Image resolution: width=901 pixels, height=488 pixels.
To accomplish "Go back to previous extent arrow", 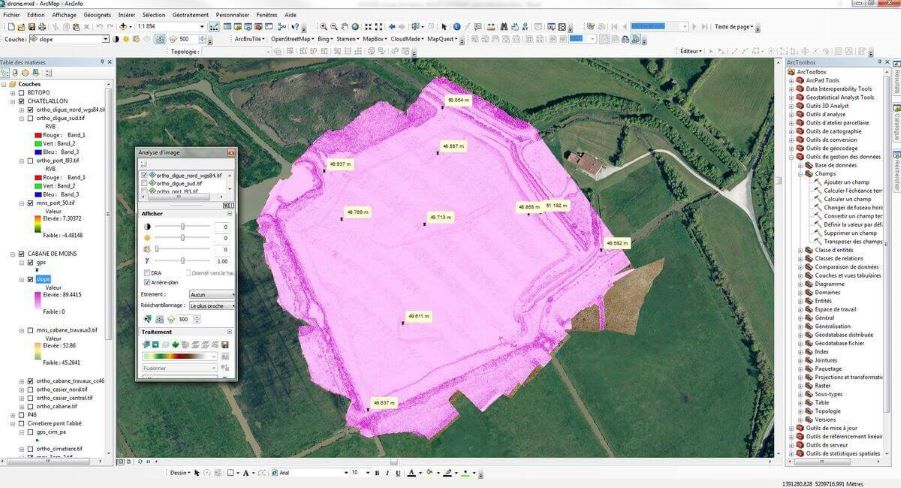I will pos(392,26).
